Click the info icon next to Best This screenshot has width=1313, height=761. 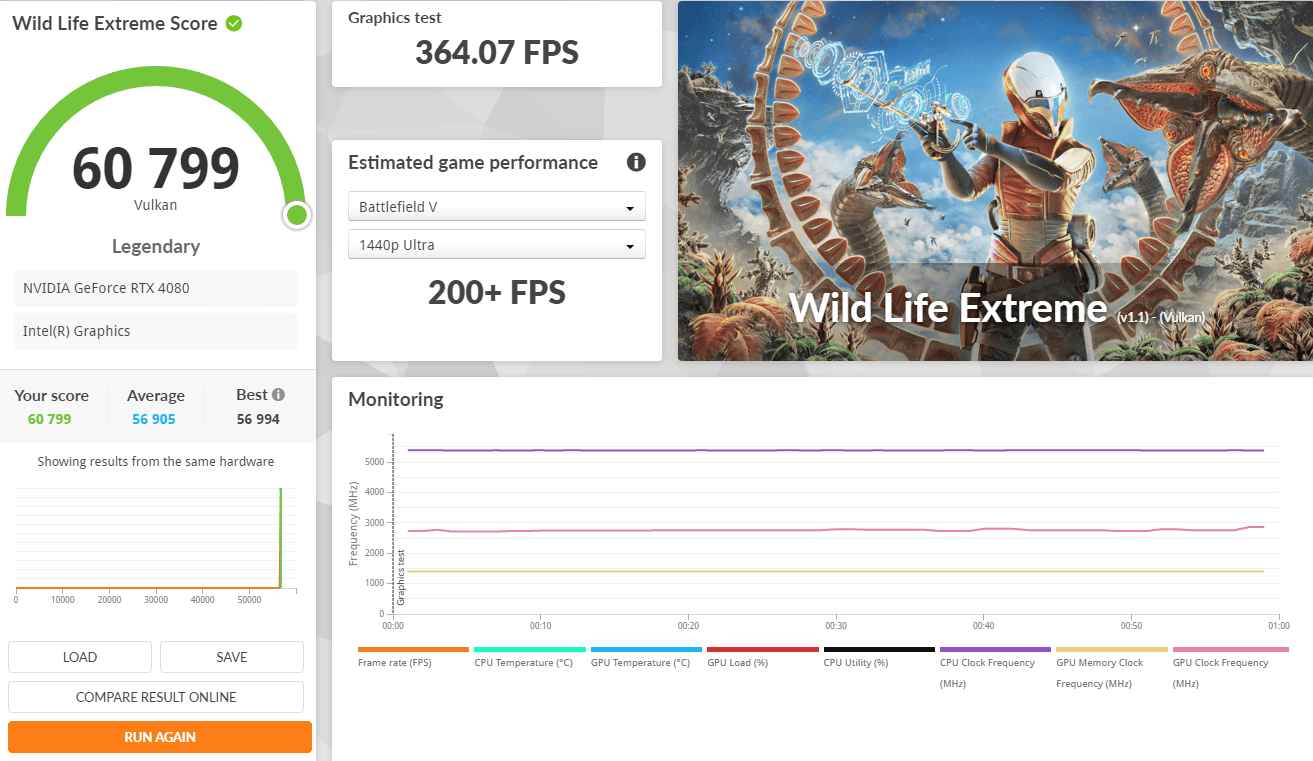[x=278, y=395]
